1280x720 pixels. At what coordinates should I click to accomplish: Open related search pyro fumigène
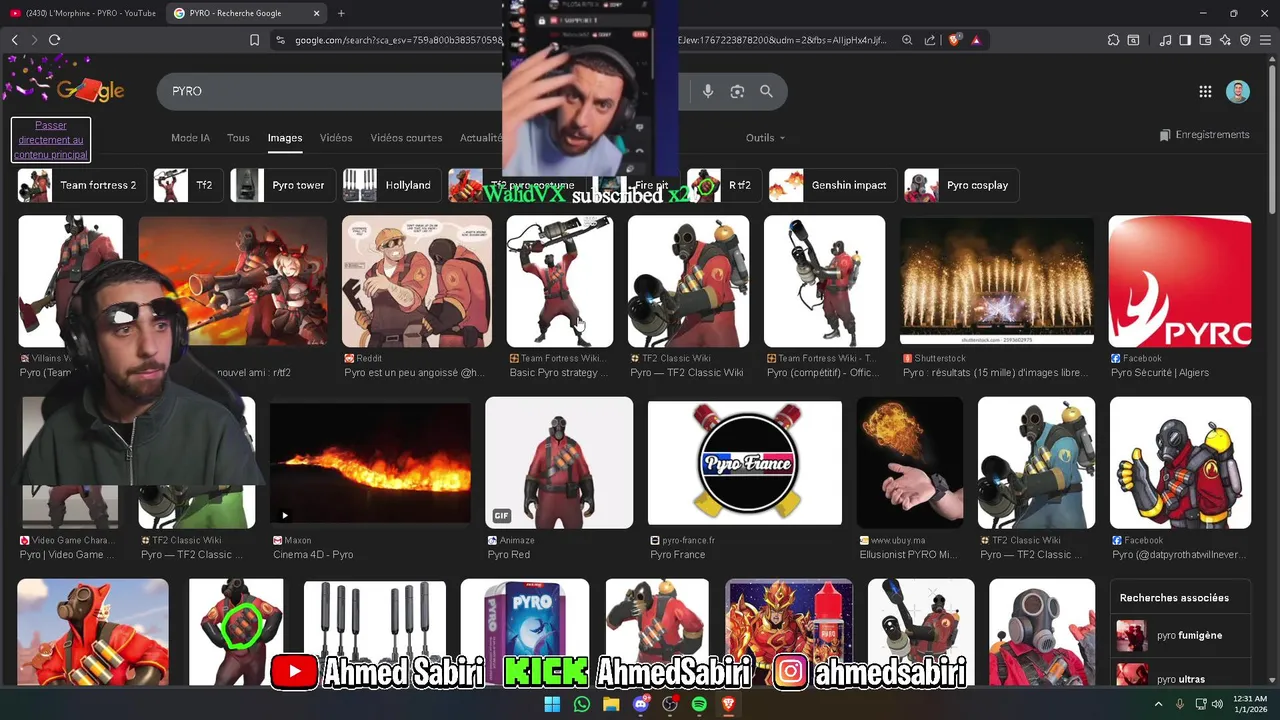pyautogui.click(x=1180, y=635)
